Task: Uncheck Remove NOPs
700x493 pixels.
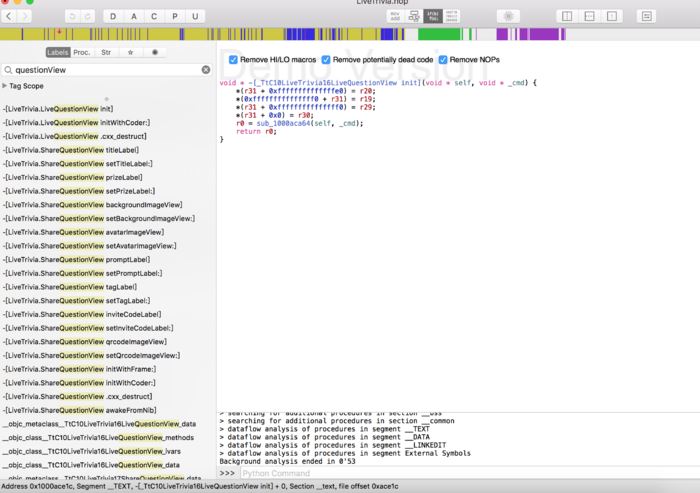Action: (443, 60)
